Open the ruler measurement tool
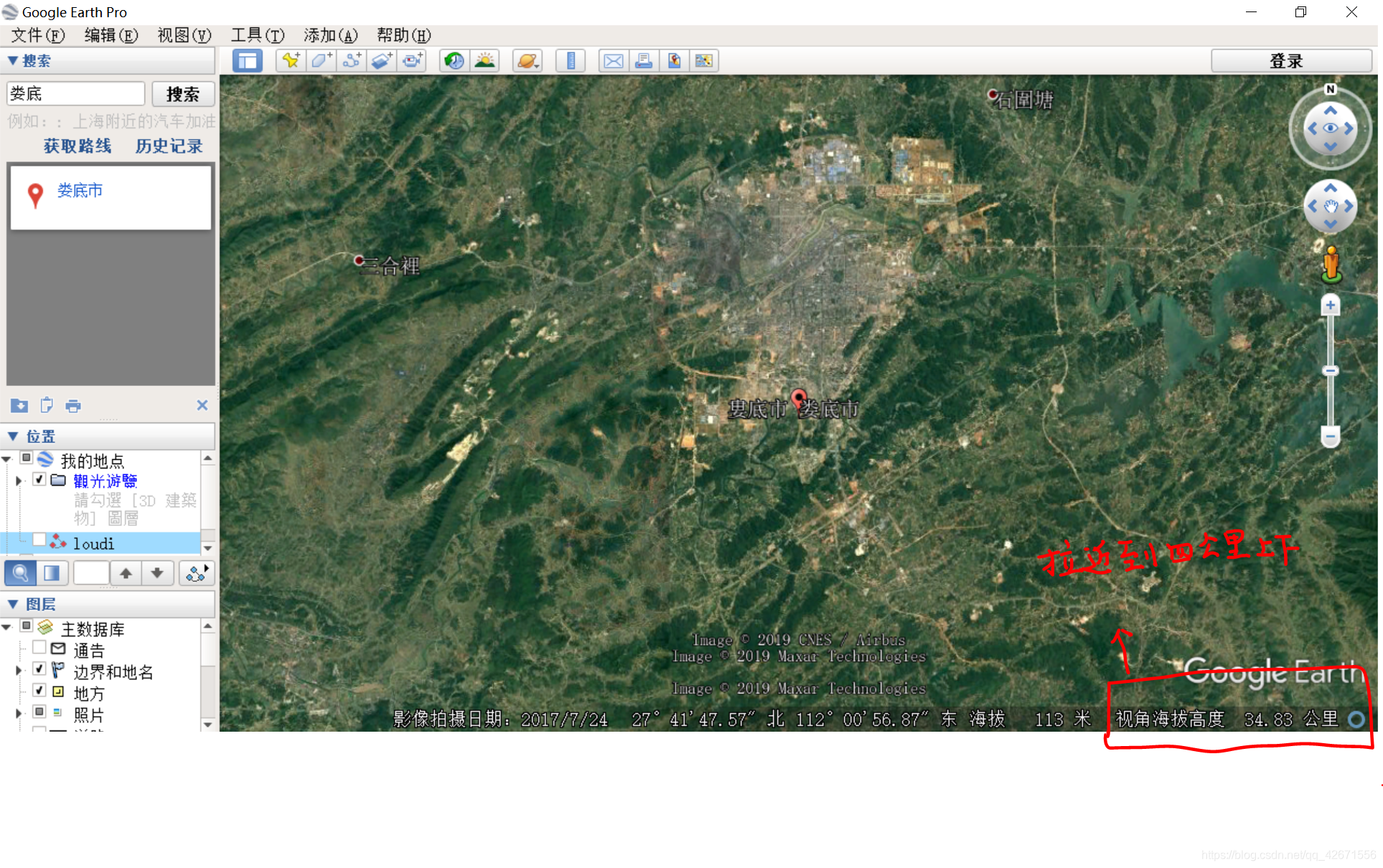 pos(571,61)
